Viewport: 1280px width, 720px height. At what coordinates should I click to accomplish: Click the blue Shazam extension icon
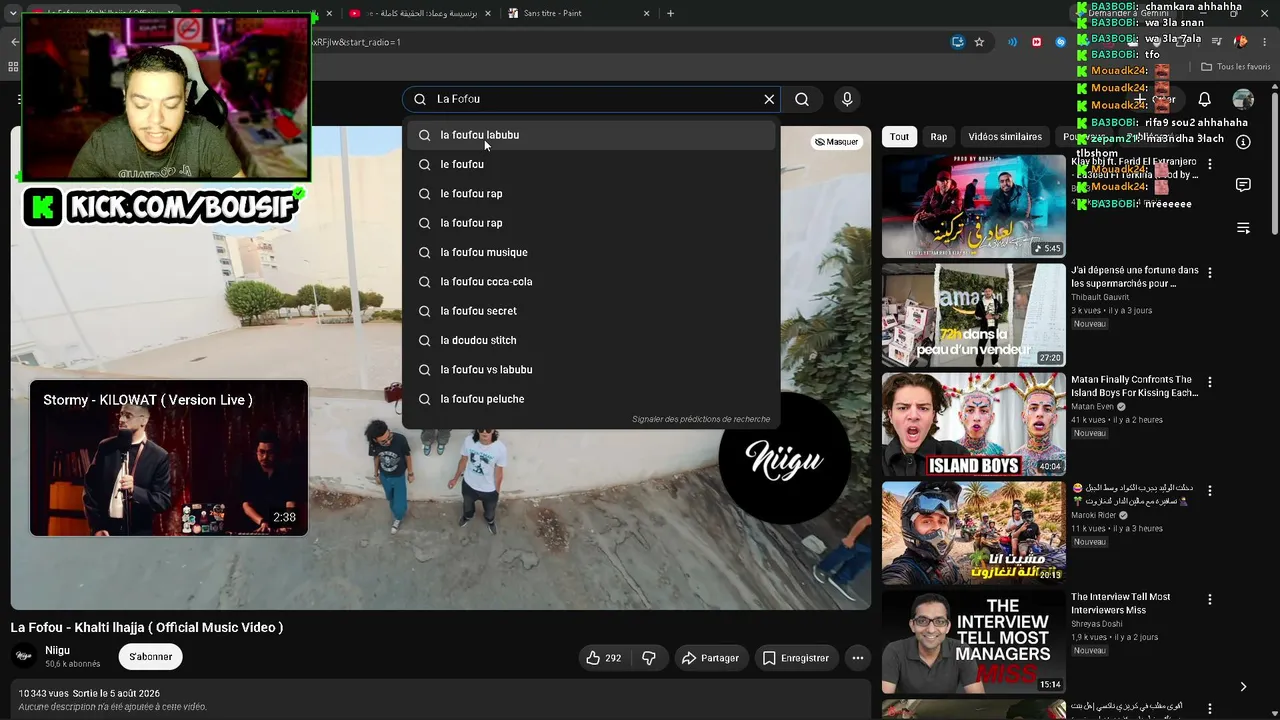tap(1060, 42)
